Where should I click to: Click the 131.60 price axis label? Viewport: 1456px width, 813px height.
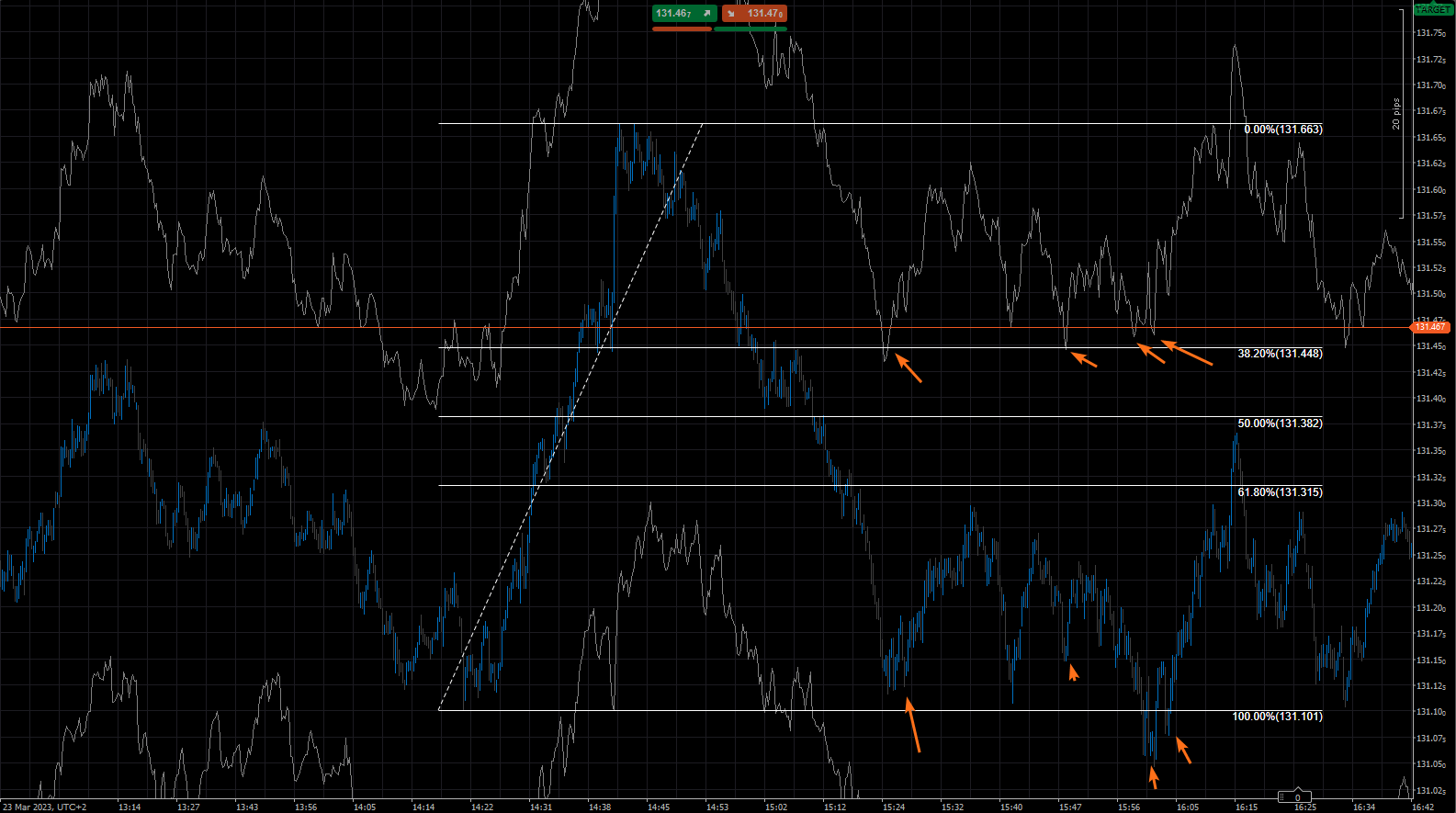tap(1431, 190)
